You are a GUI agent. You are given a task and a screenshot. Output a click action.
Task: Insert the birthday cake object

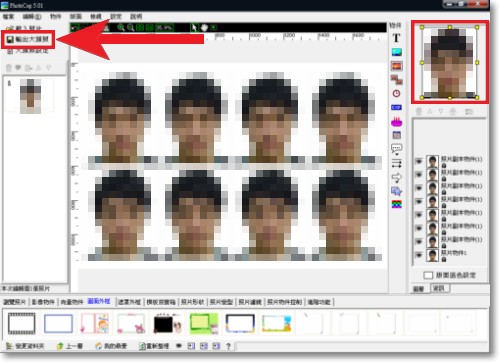(x=396, y=121)
